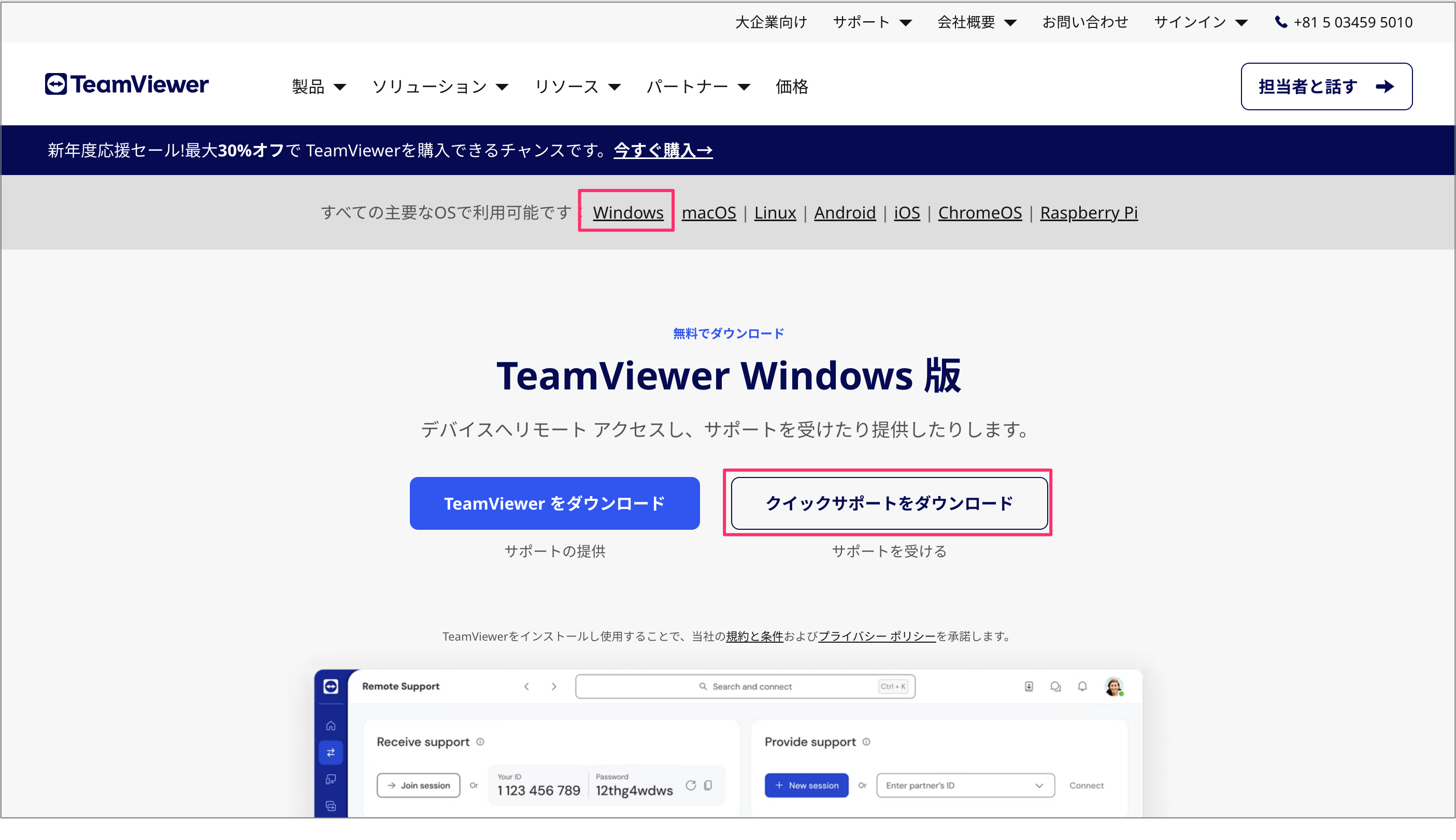This screenshot has height=840, width=1456.
Task: Select the Windows OS link
Action: pyautogui.click(x=628, y=213)
